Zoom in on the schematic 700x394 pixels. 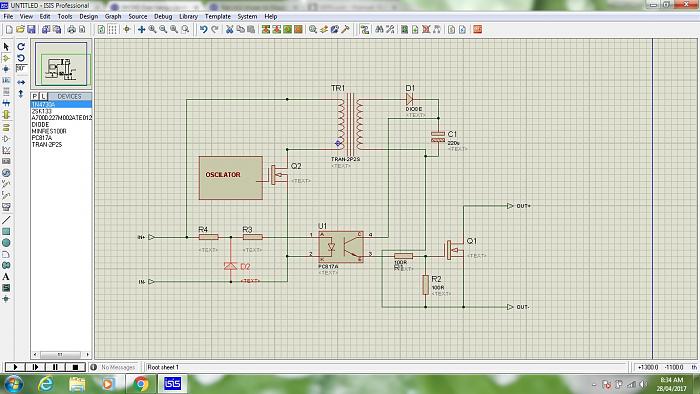click(153, 29)
